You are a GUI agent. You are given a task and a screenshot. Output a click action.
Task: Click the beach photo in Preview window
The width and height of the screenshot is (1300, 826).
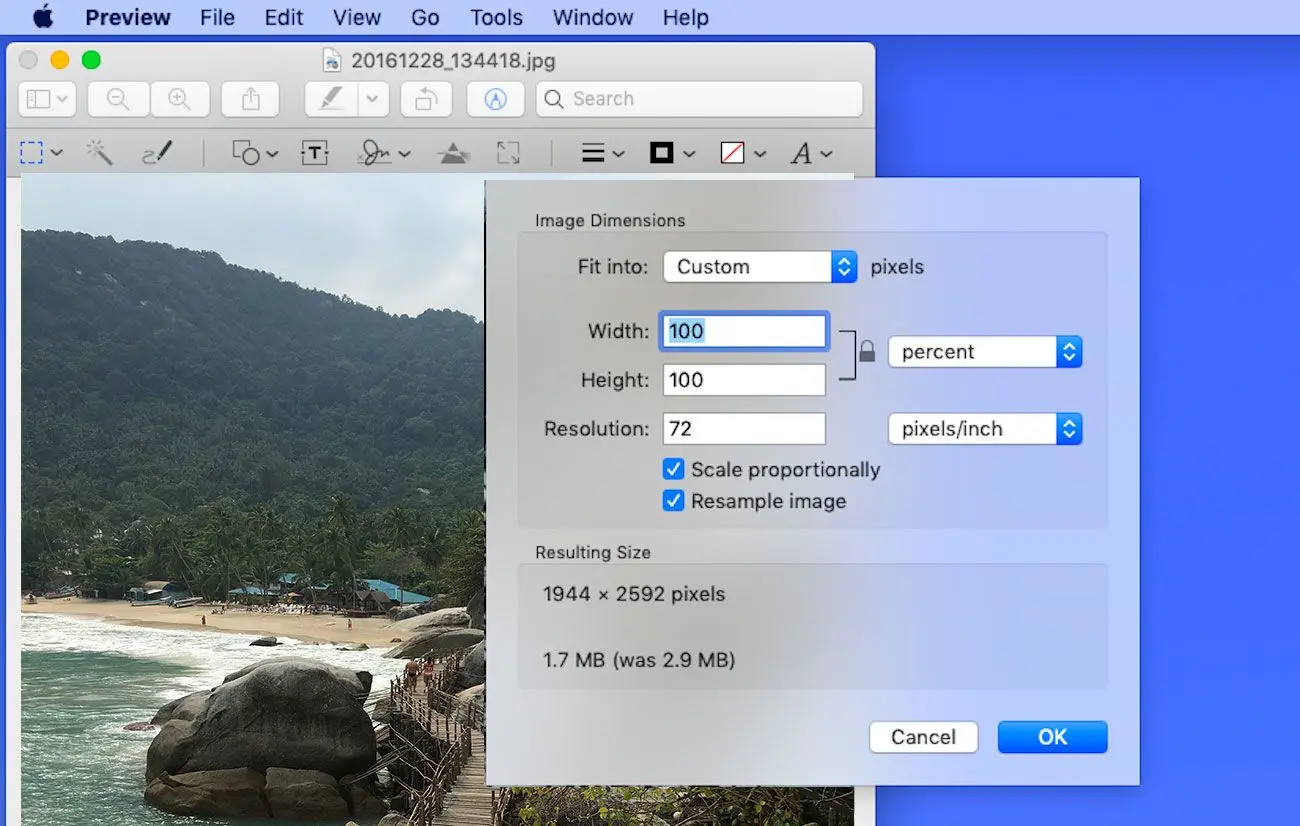click(x=252, y=500)
